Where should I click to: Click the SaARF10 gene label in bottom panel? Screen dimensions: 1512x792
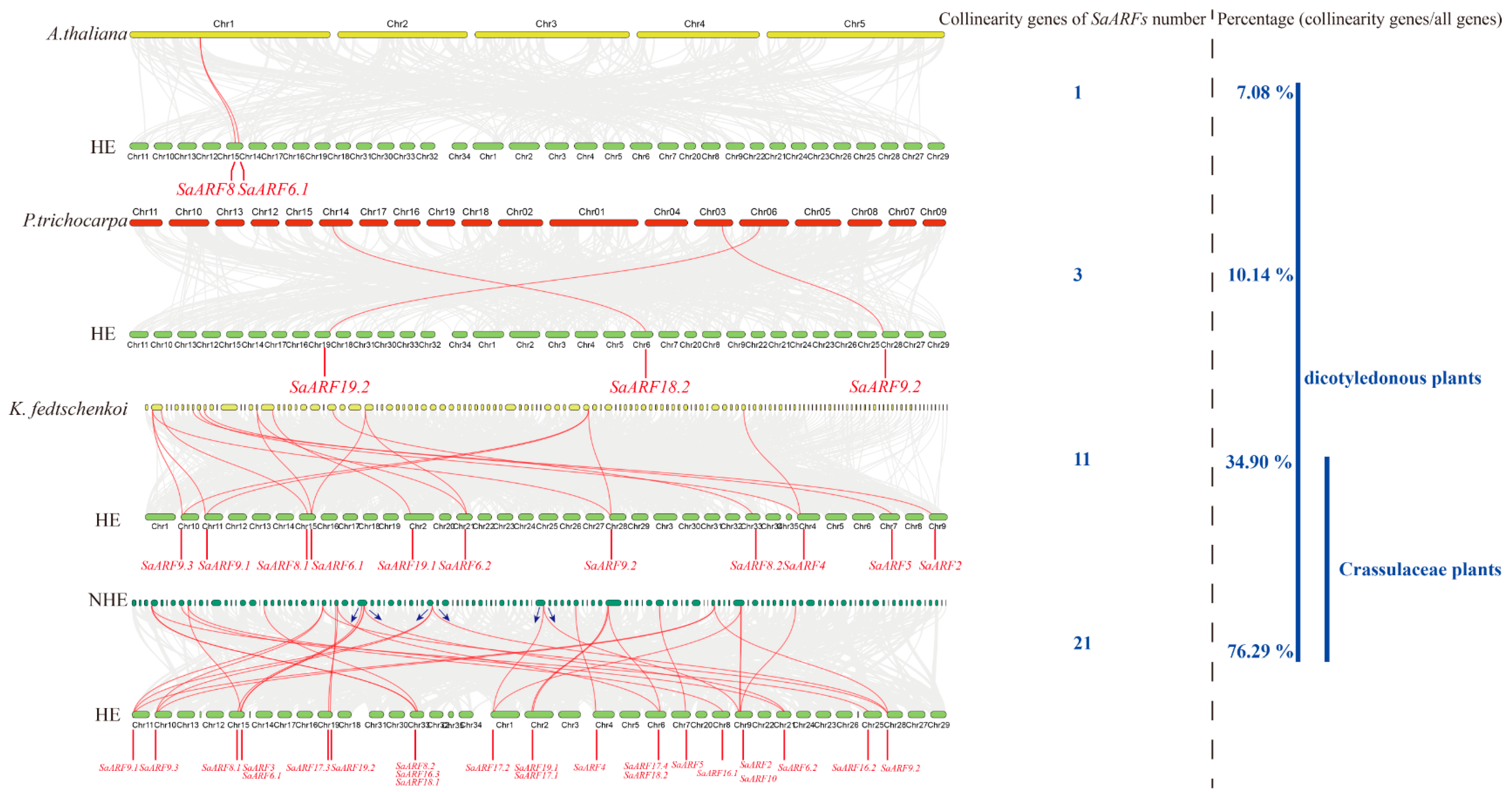point(758,779)
